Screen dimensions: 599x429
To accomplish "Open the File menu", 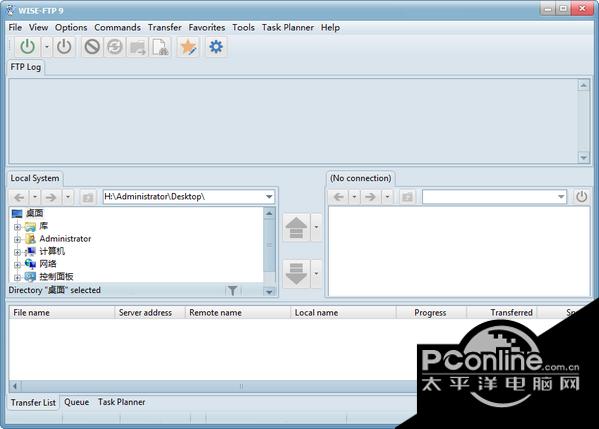I will [15, 28].
